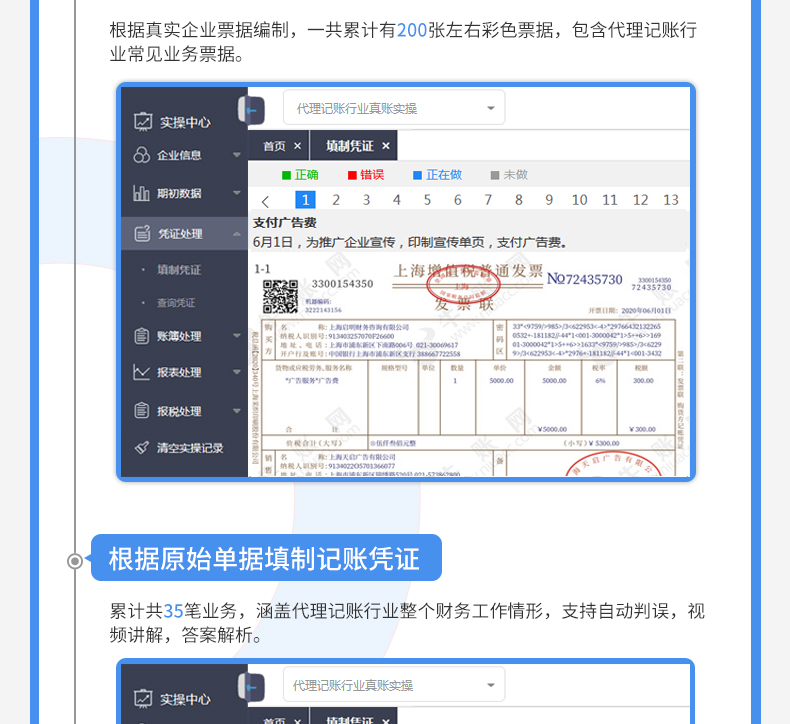Click the 报税处理 clipboard icon

(142, 411)
